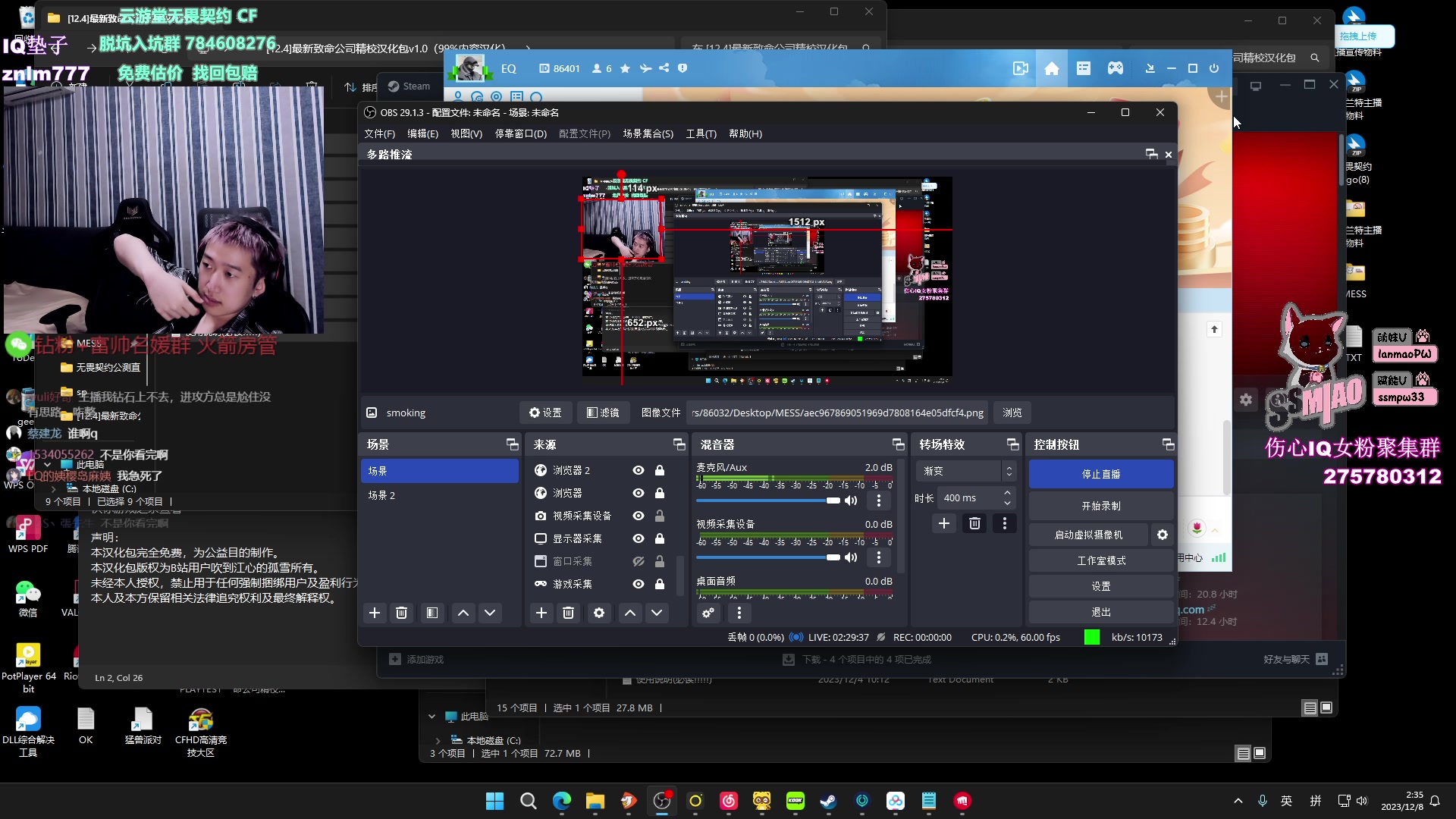Image resolution: width=1456 pixels, height=819 pixels.
Task: Click 启动虚拟摄像机 button
Action: (1089, 535)
